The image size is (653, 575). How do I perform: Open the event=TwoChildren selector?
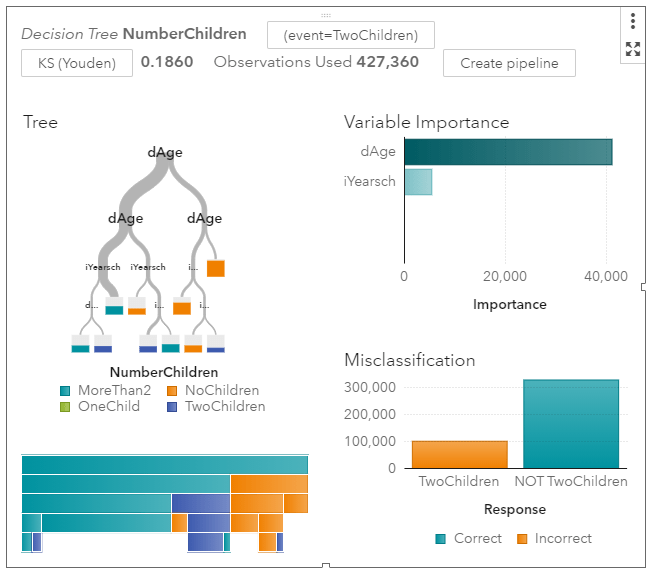click(x=350, y=35)
